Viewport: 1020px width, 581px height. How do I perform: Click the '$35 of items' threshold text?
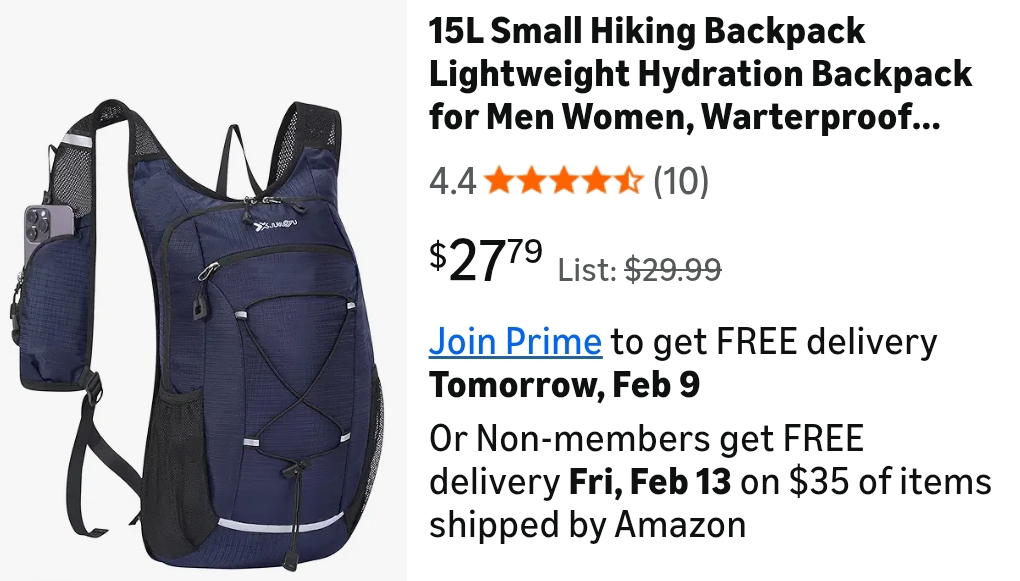pyautogui.click(x=891, y=481)
